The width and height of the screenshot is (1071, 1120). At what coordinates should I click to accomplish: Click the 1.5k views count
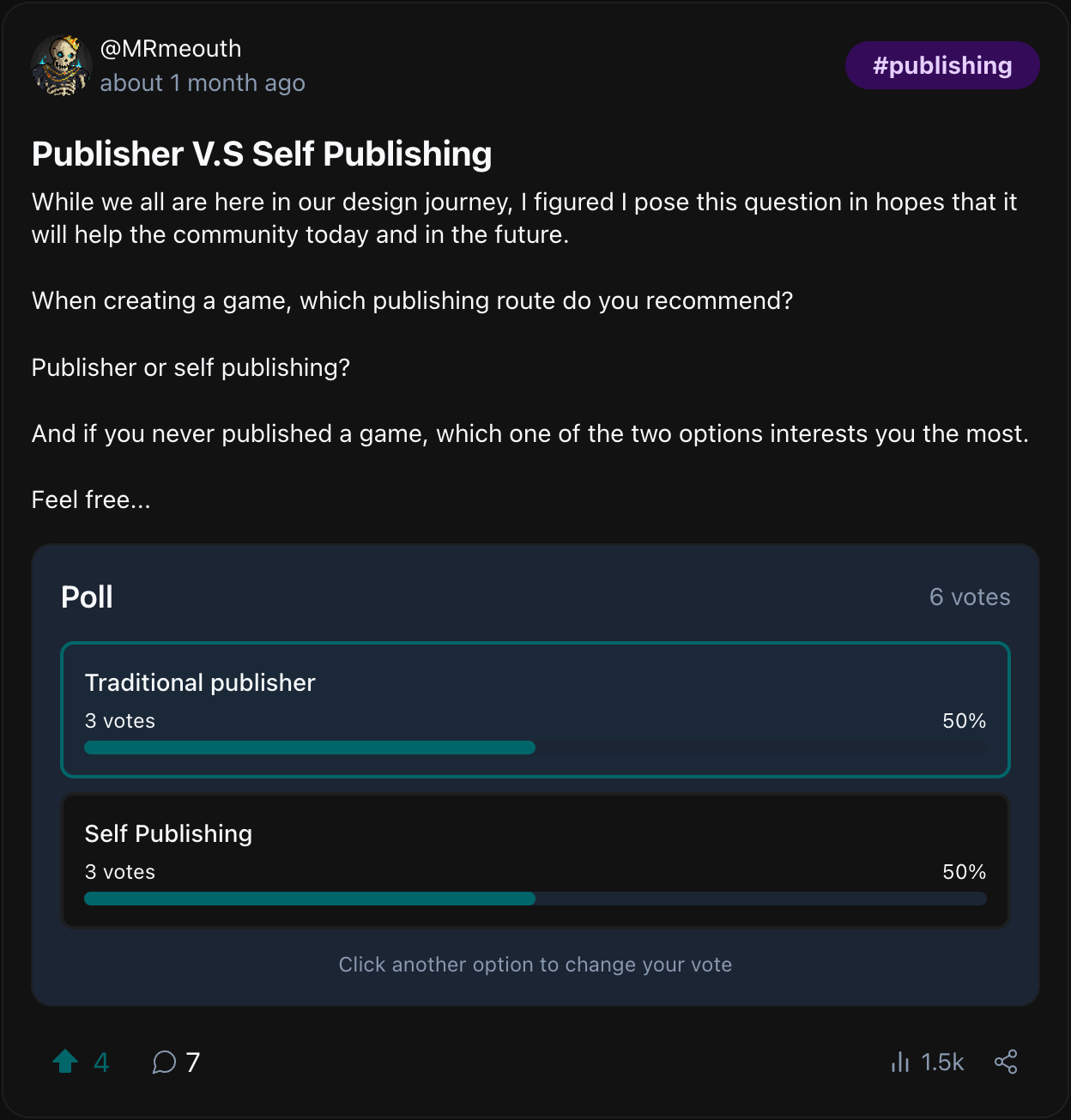tap(942, 1062)
